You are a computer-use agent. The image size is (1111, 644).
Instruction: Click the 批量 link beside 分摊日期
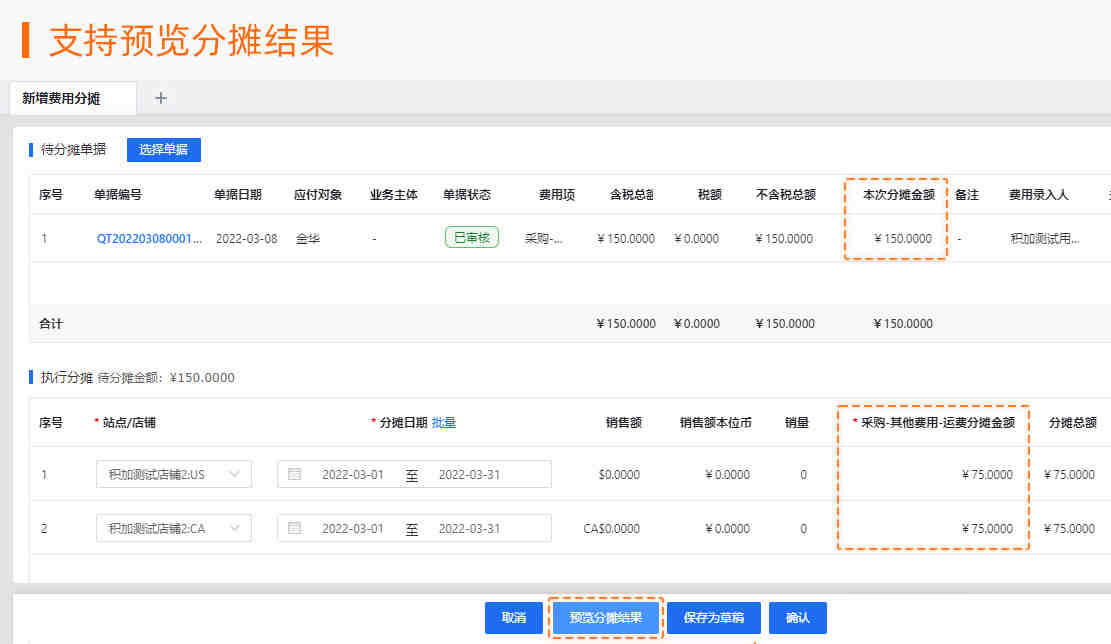[444, 423]
